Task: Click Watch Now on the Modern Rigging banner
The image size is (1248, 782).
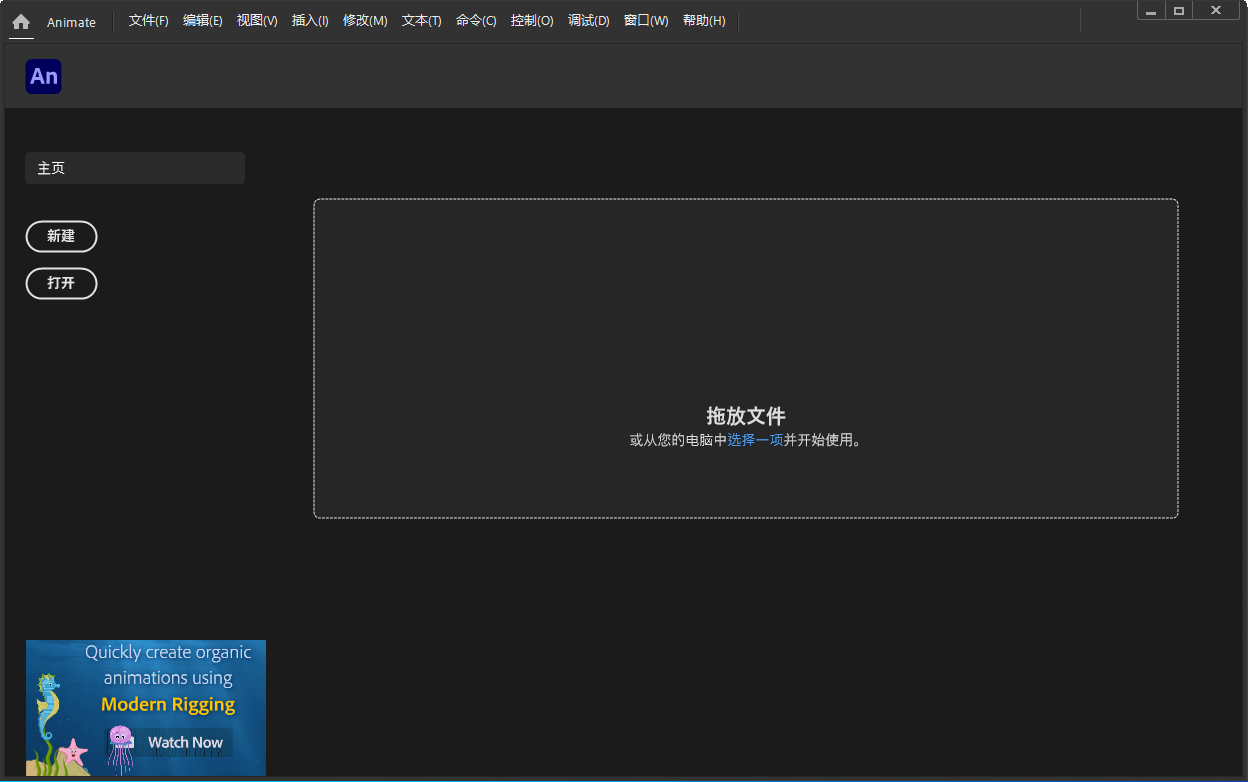Action: (x=184, y=742)
